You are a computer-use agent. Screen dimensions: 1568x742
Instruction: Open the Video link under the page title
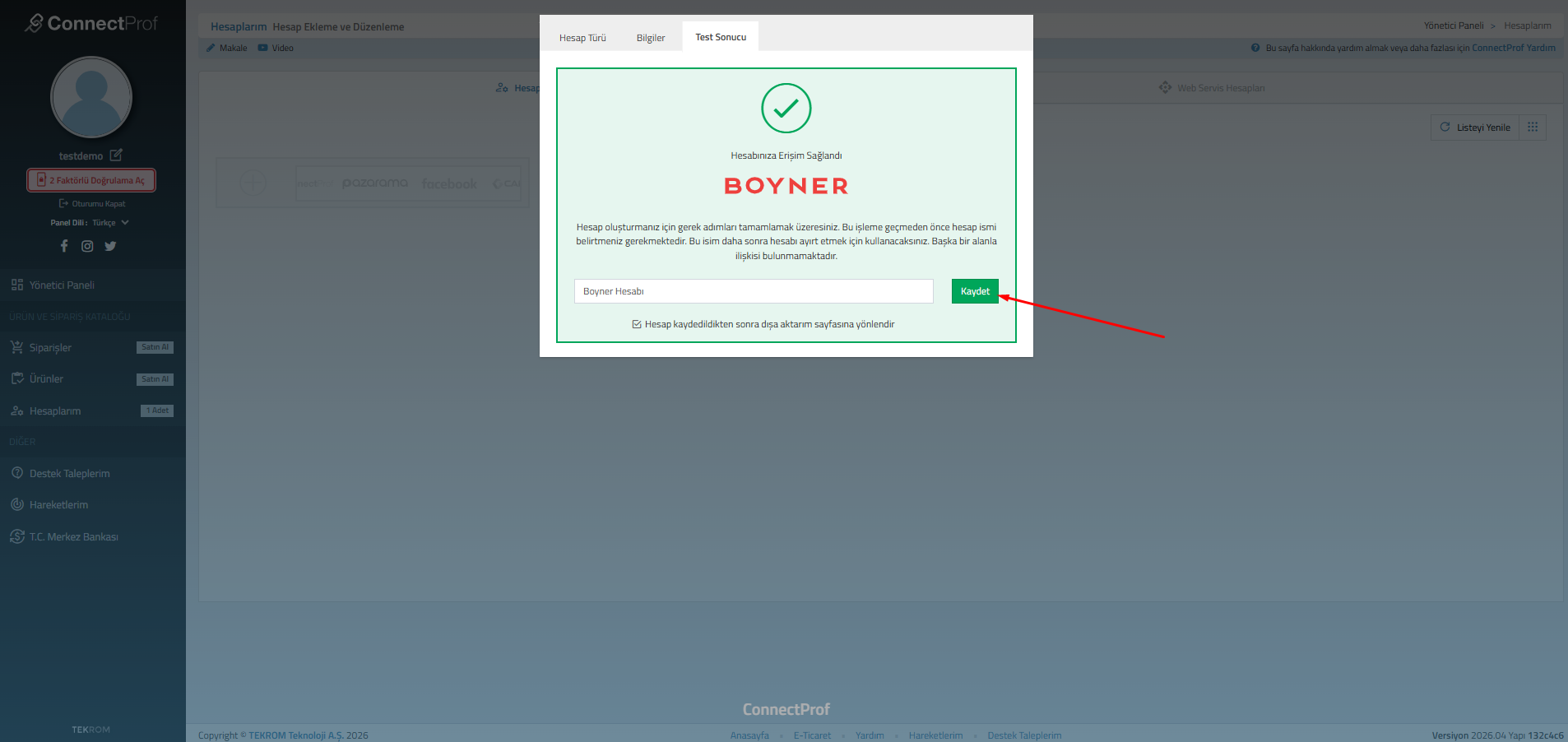coord(276,48)
